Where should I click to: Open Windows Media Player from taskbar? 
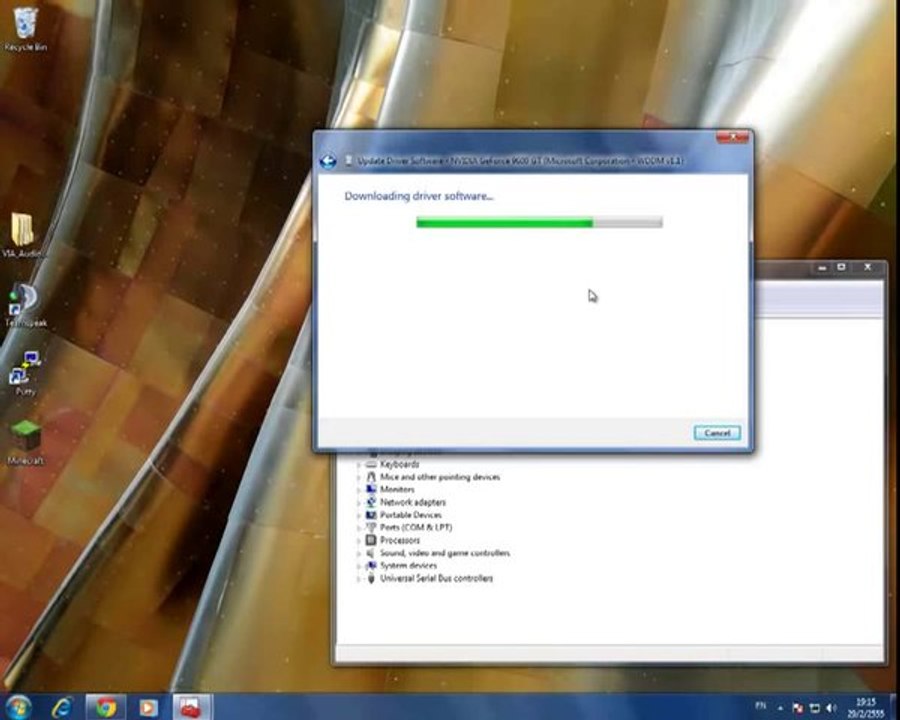coord(148,707)
